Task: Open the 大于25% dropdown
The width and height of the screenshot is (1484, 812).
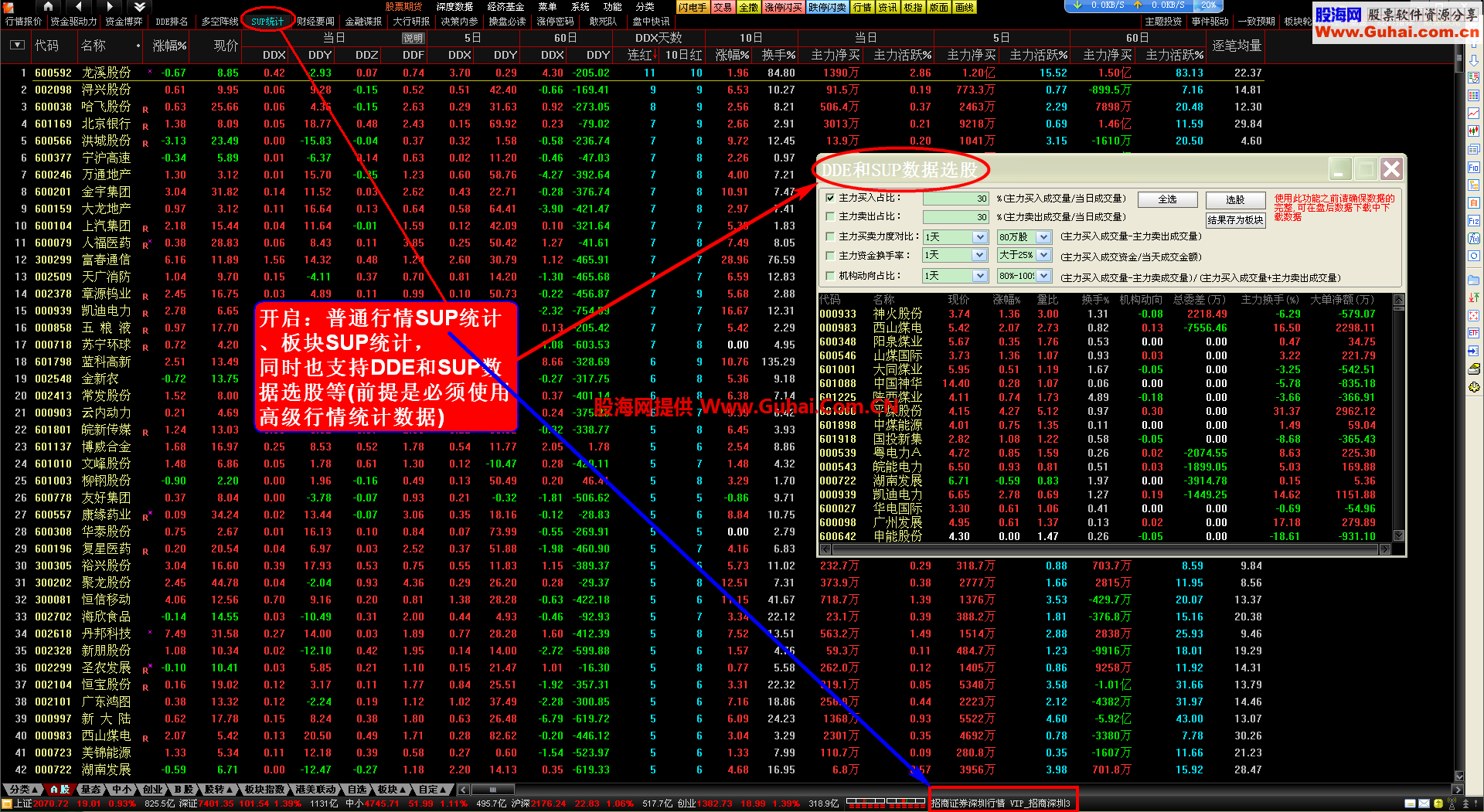Action: pyautogui.click(x=1023, y=255)
